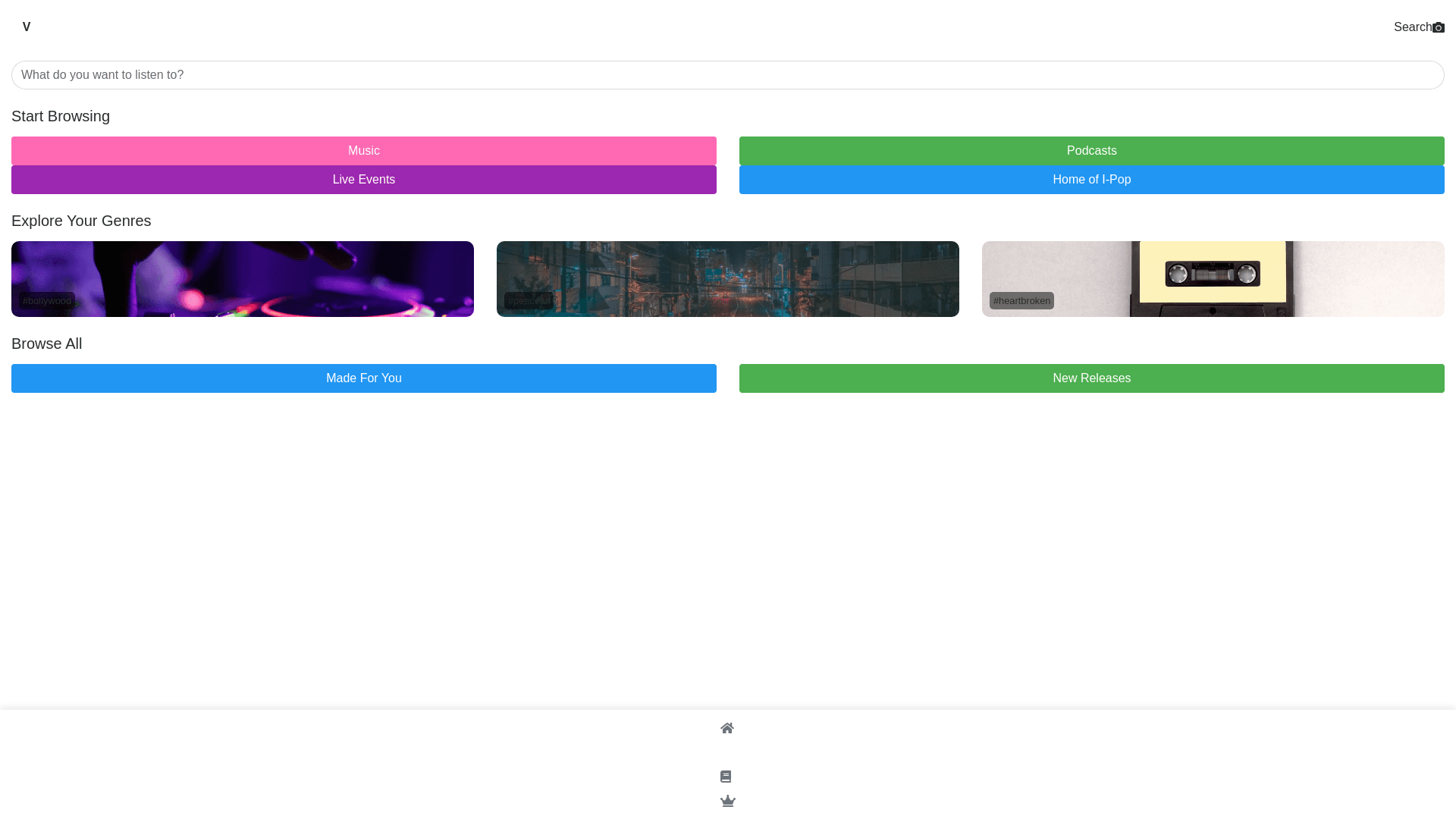Screen dimensions: 1456x819
Task: Open the pink Music category
Action: (363, 151)
